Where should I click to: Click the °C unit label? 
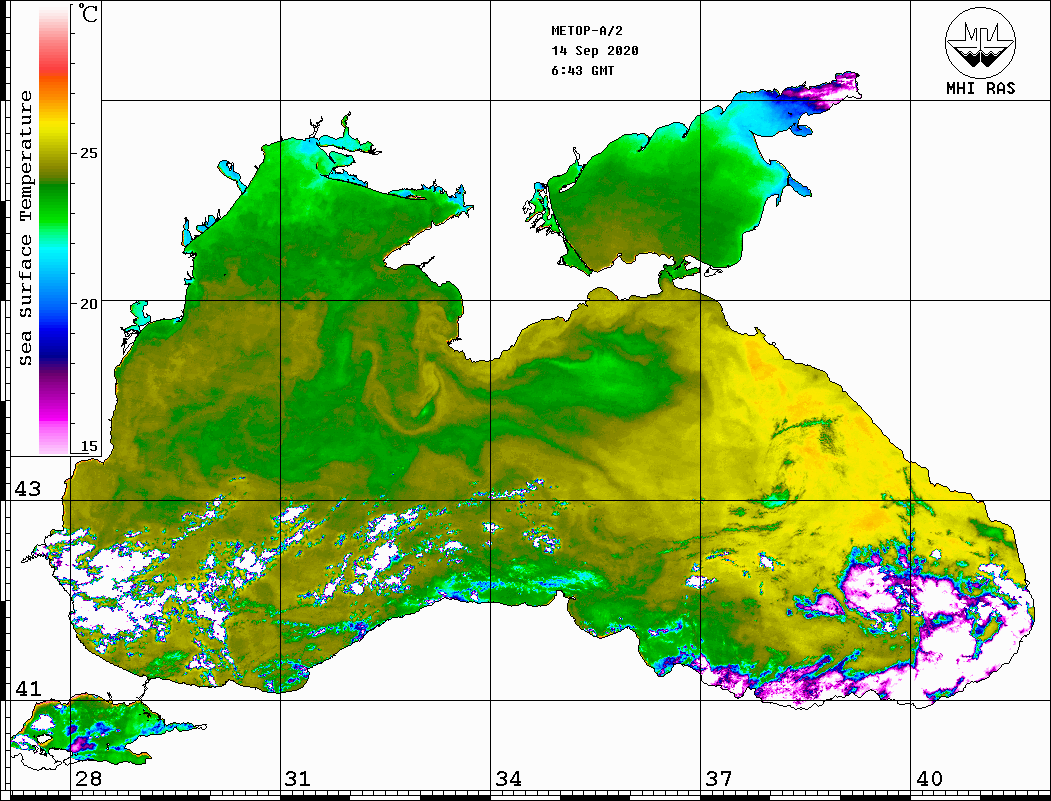point(87,14)
